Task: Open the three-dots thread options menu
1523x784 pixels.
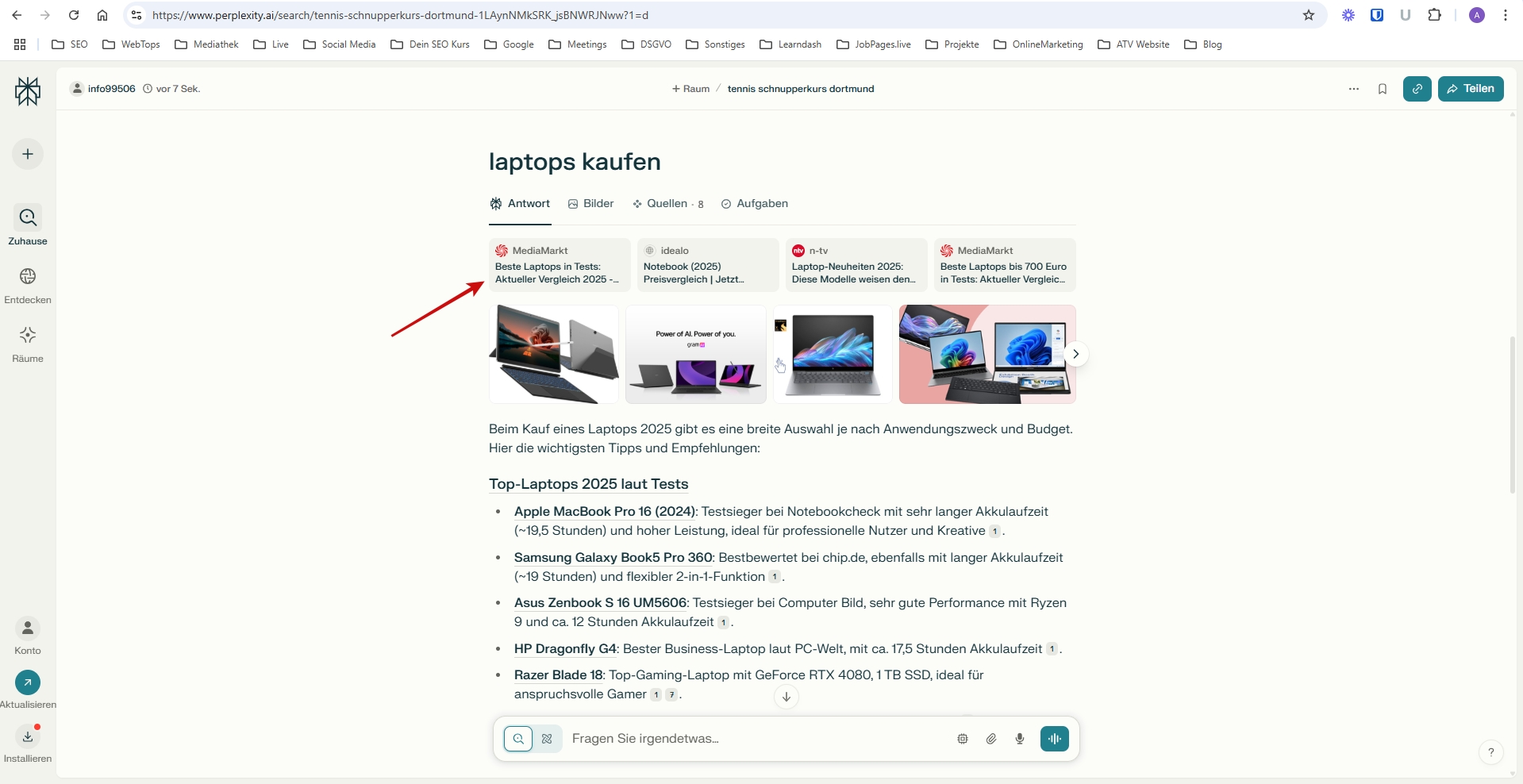Action: pyautogui.click(x=1354, y=89)
